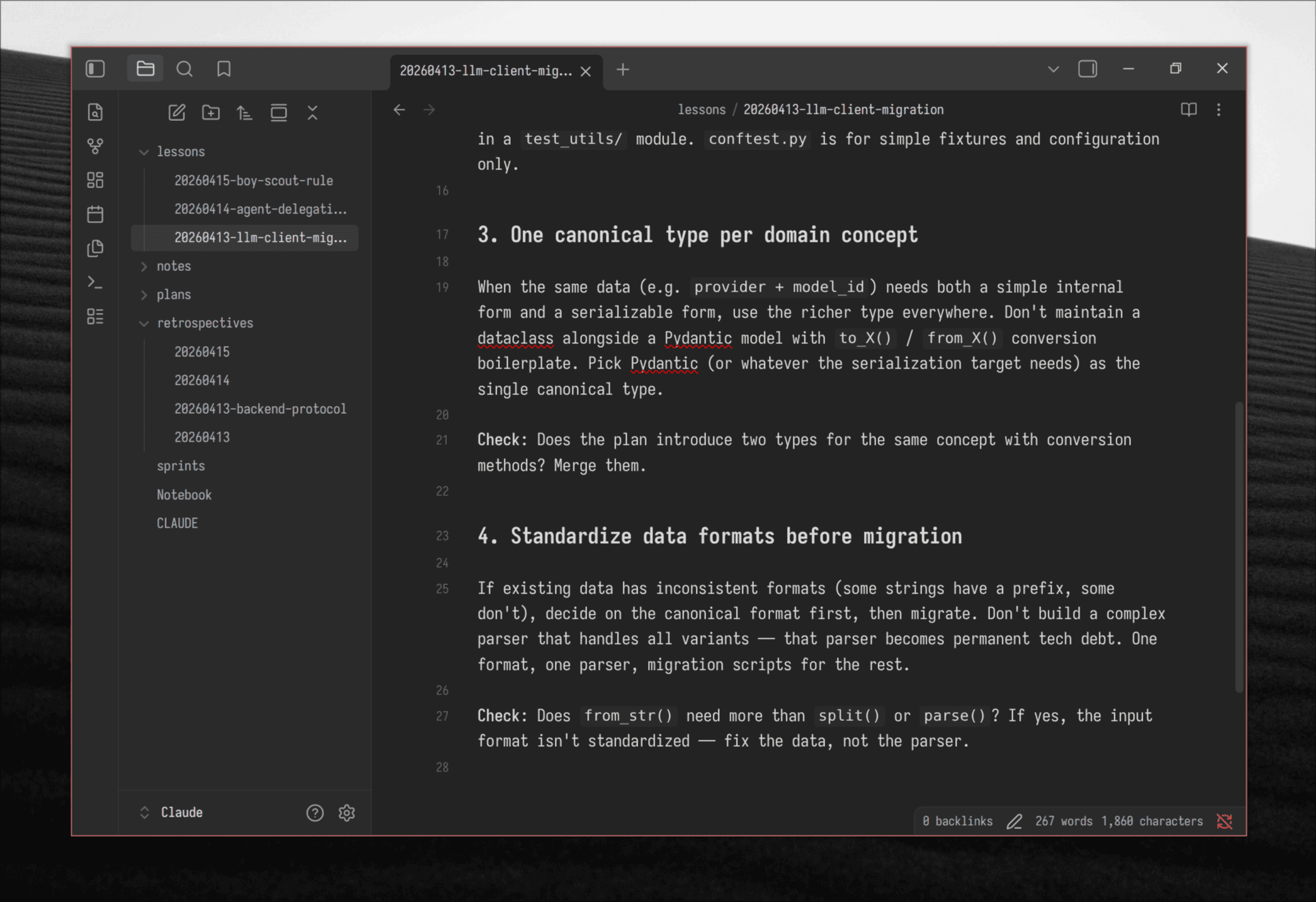Image resolution: width=1316 pixels, height=902 pixels.
Task: Open the daily note calendar icon
Action: (95, 214)
